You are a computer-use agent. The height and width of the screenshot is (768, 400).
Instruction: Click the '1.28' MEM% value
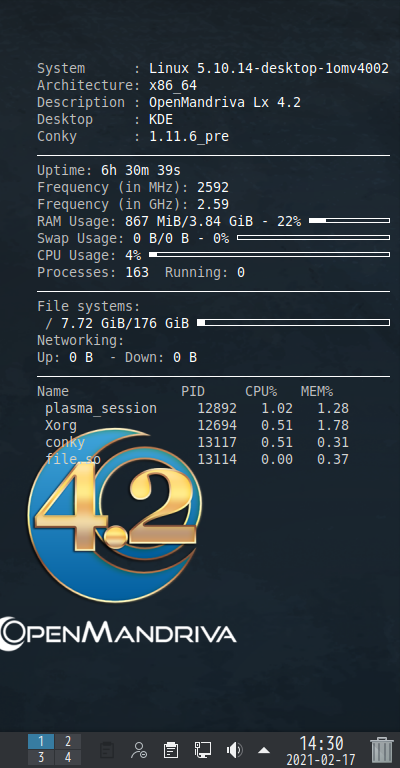333,408
